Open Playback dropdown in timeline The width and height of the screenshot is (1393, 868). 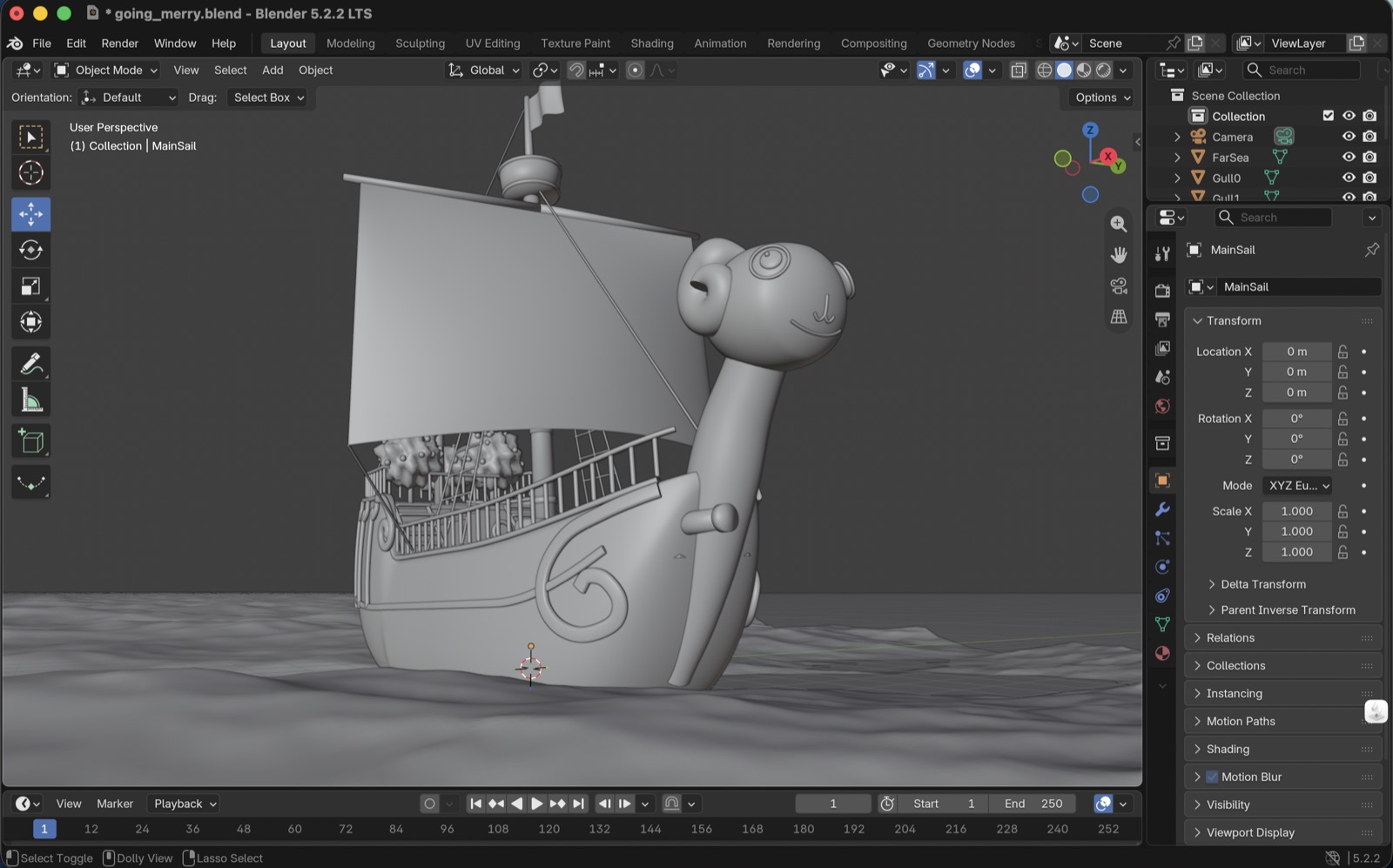pyautogui.click(x=184, y=804)
